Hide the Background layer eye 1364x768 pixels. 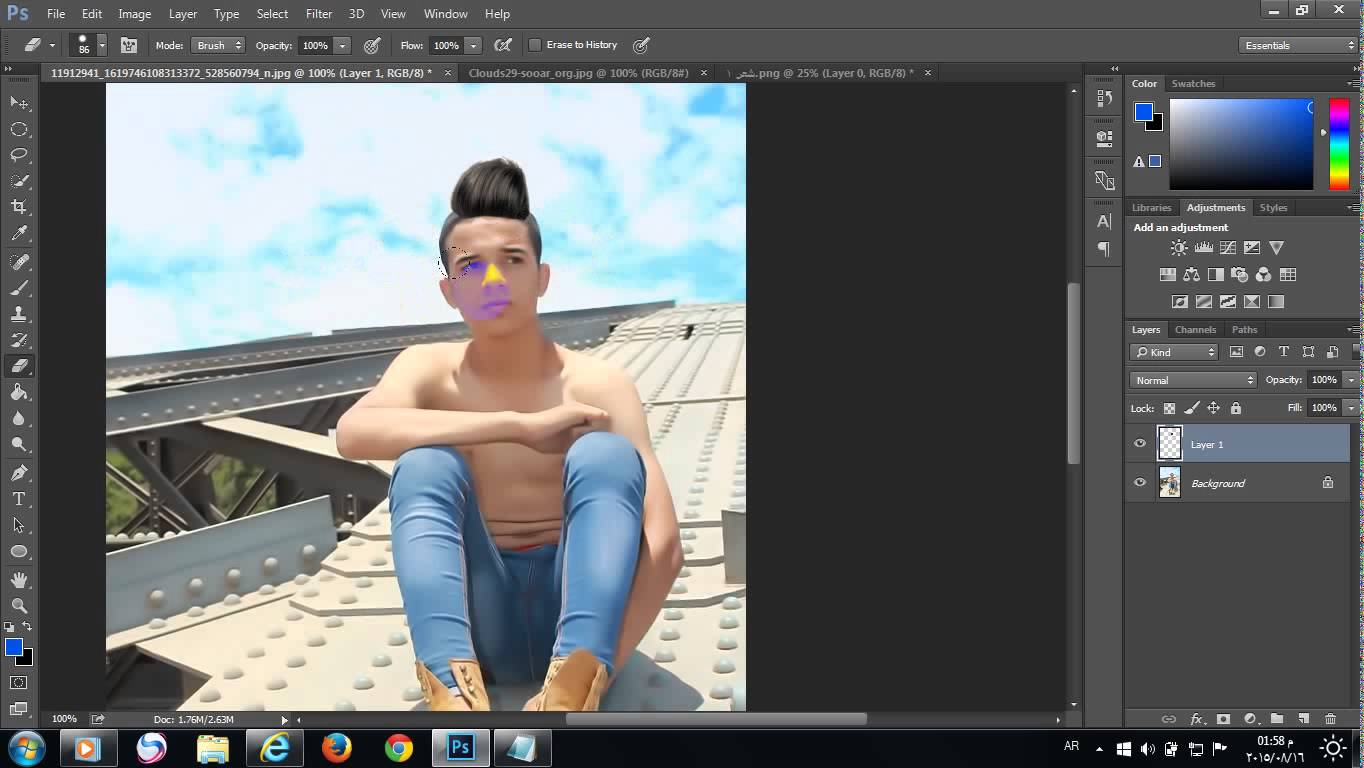(1140, 483)
